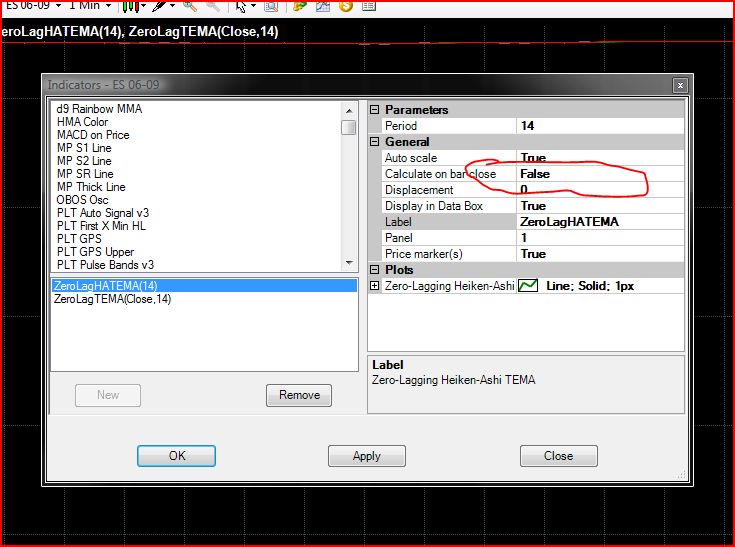
Task: Click the indicator list scrollbar thumb
Action: 349,127
